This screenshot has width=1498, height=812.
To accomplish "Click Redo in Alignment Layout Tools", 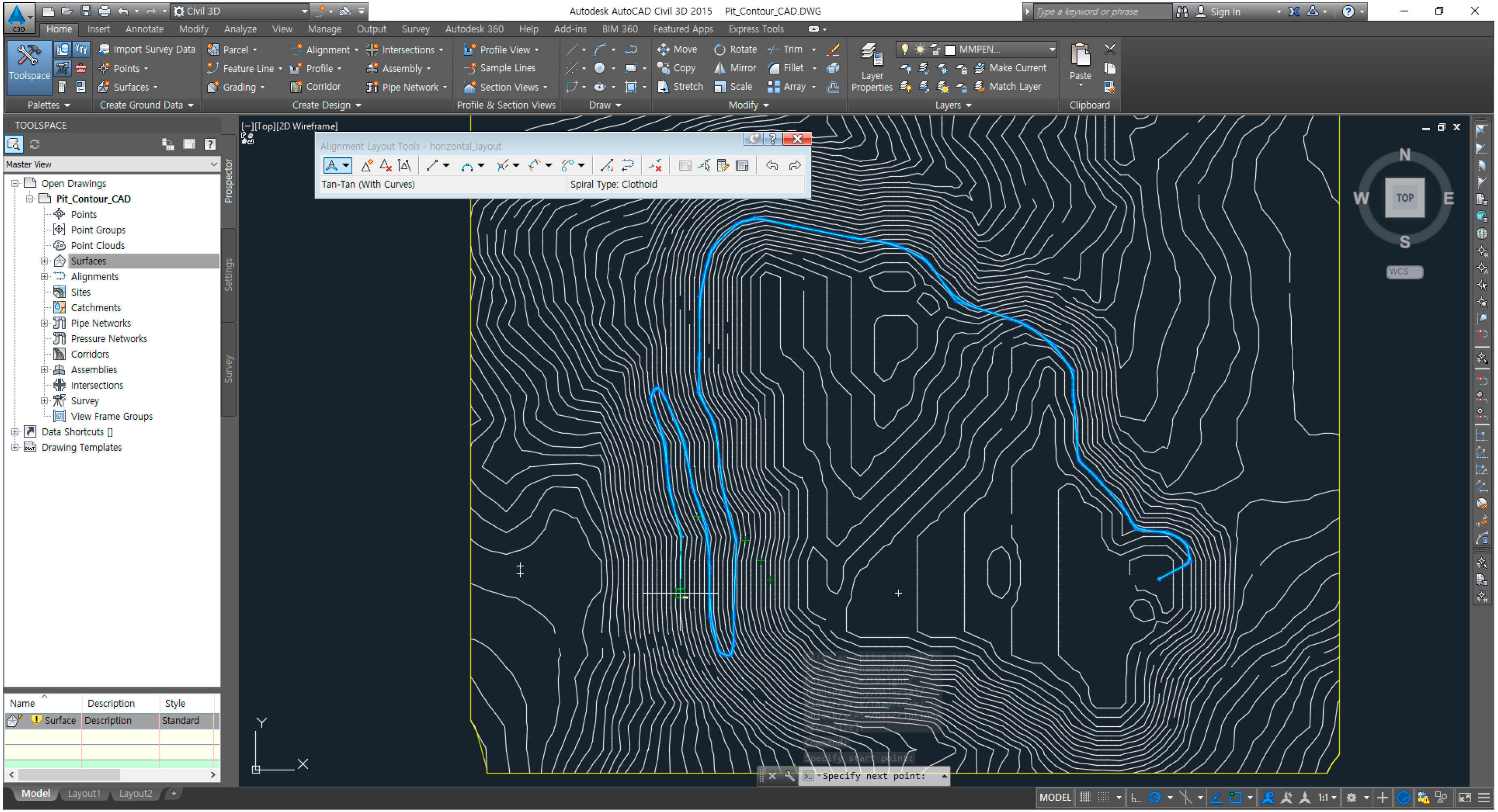I will (x=795, y=166).
